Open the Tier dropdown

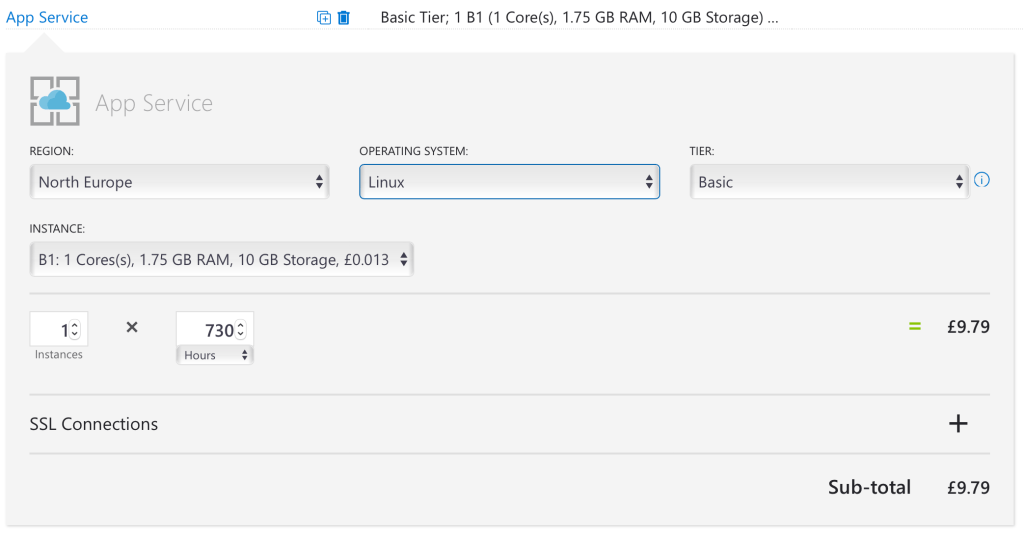pyautogui.click(x=828, y=182)
